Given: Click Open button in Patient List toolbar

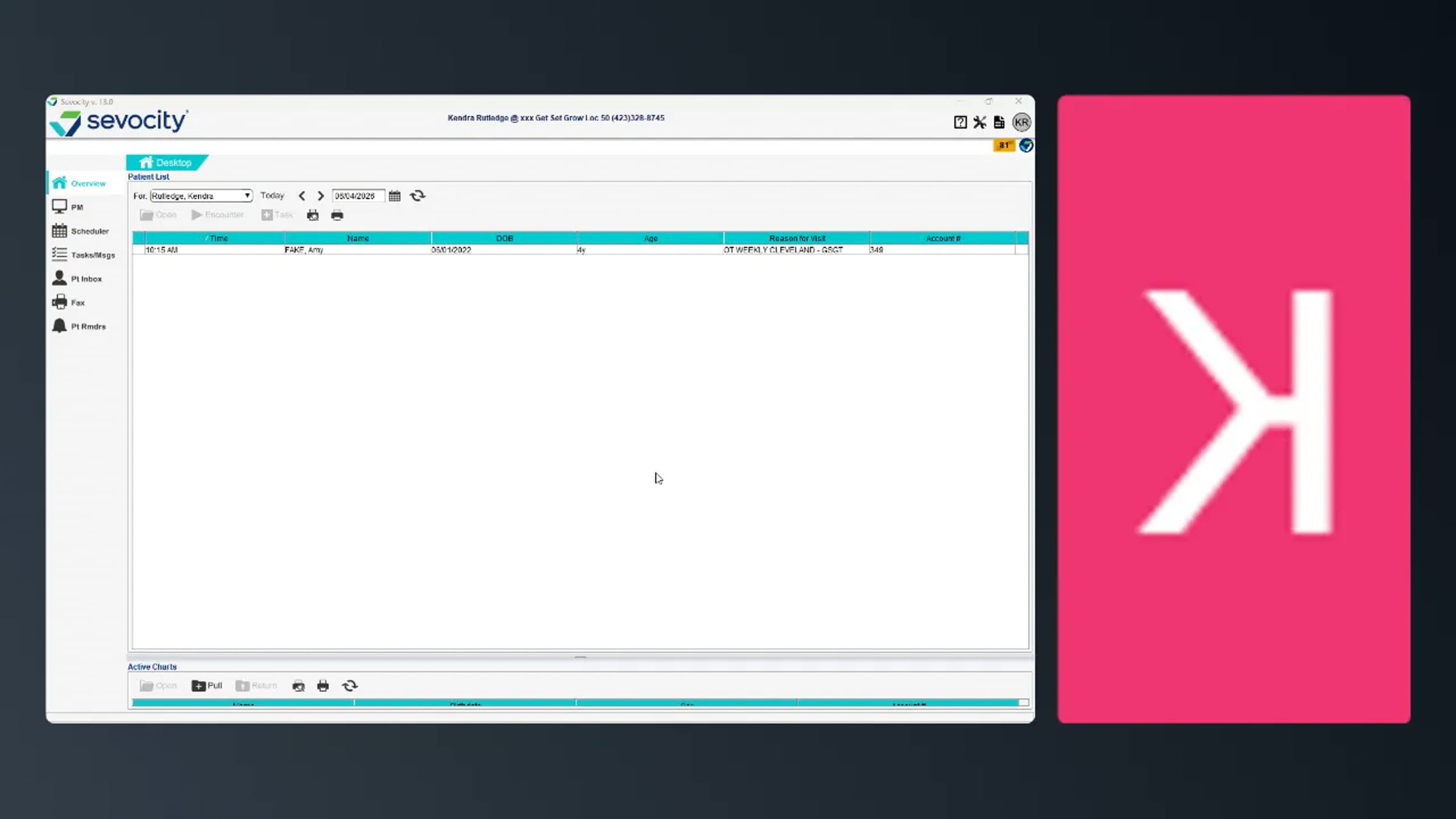Looking at the screenshot, I should coord(158,215).
